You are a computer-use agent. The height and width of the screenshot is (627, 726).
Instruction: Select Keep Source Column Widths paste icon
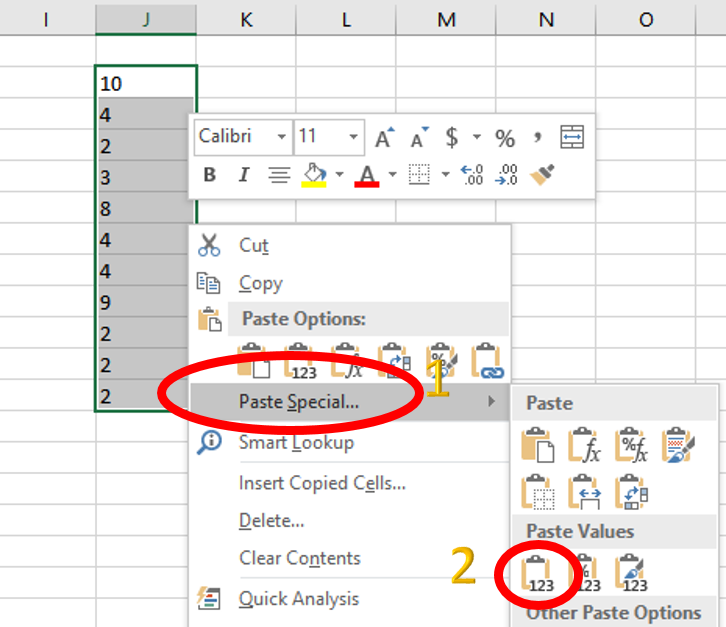[x=584, y=491]
